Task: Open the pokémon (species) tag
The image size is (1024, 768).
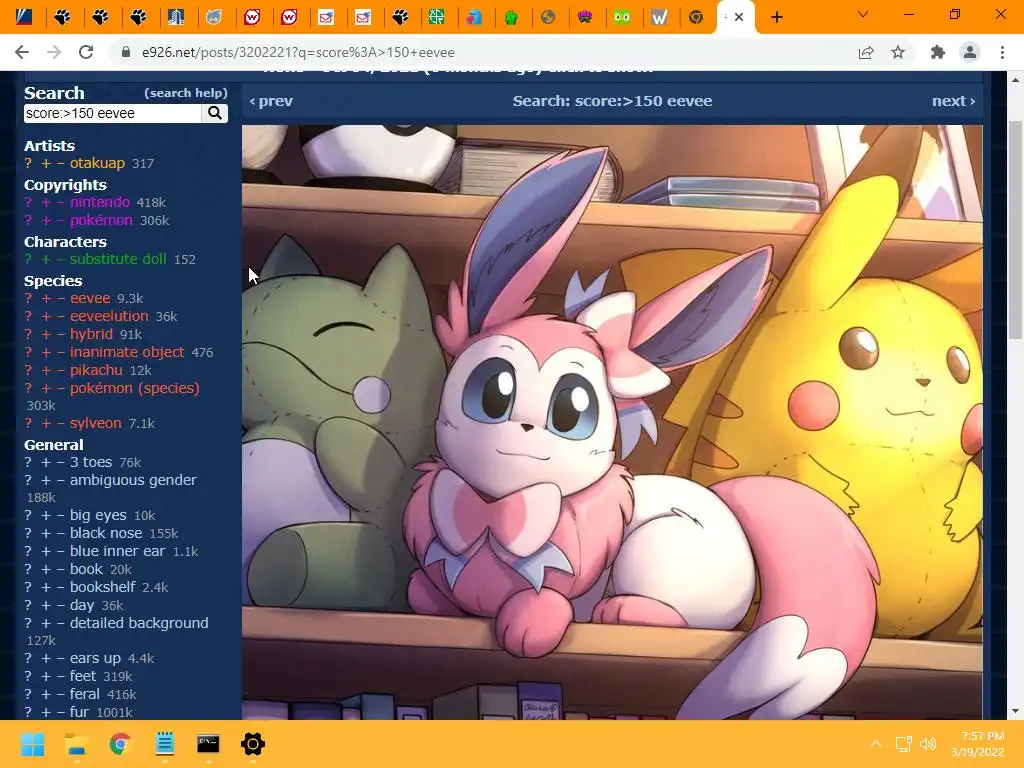Action: point(135,388)
